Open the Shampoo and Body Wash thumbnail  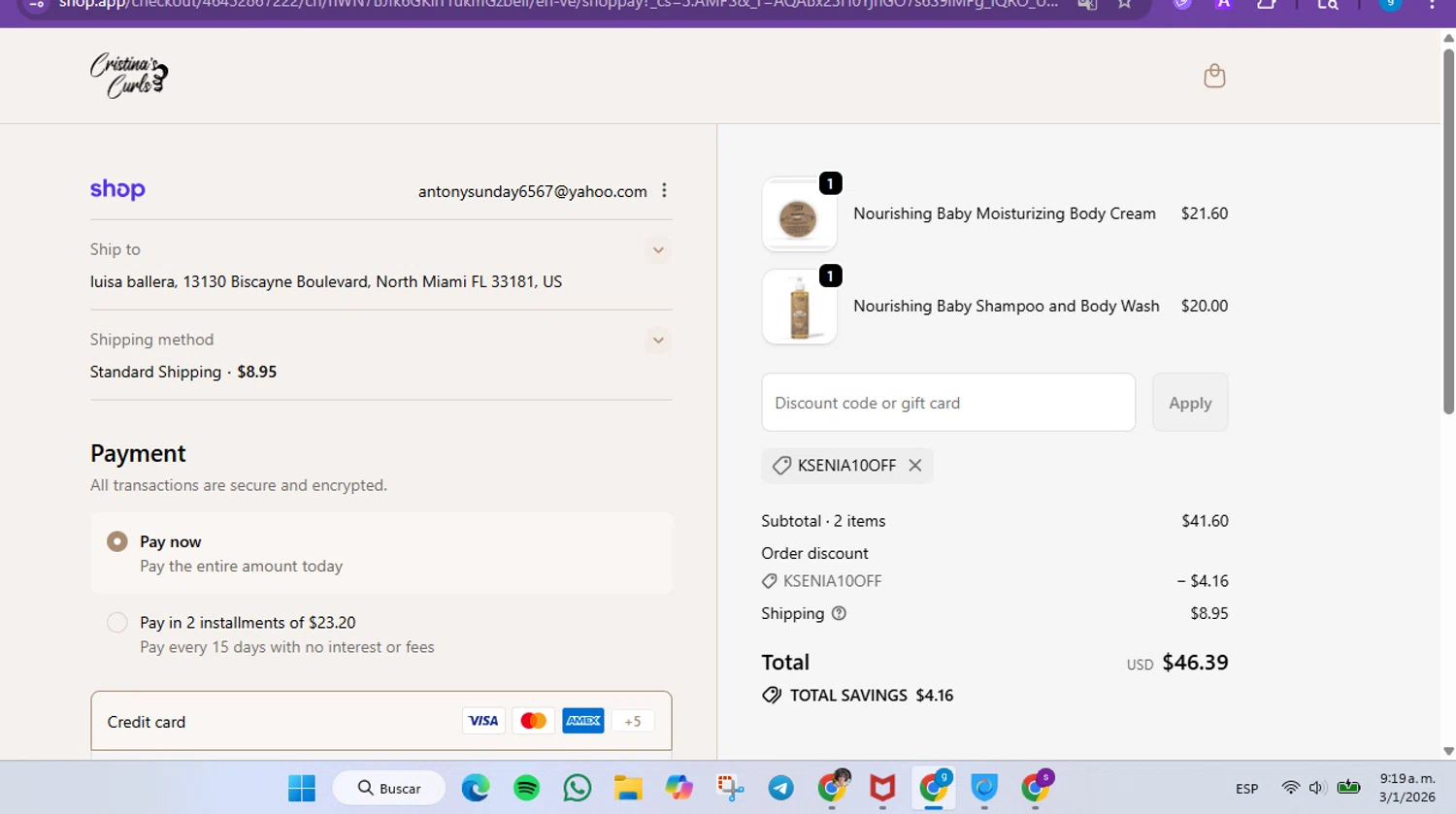(799, 307)
